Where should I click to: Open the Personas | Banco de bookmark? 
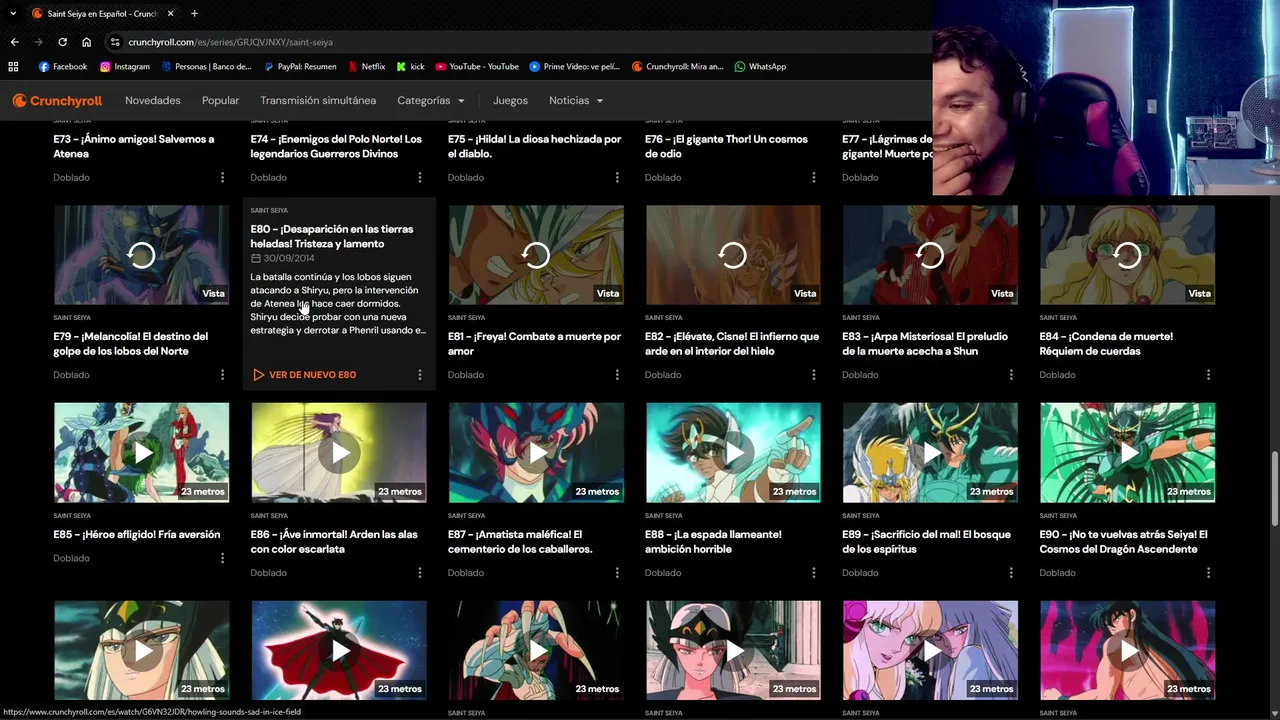206,67
